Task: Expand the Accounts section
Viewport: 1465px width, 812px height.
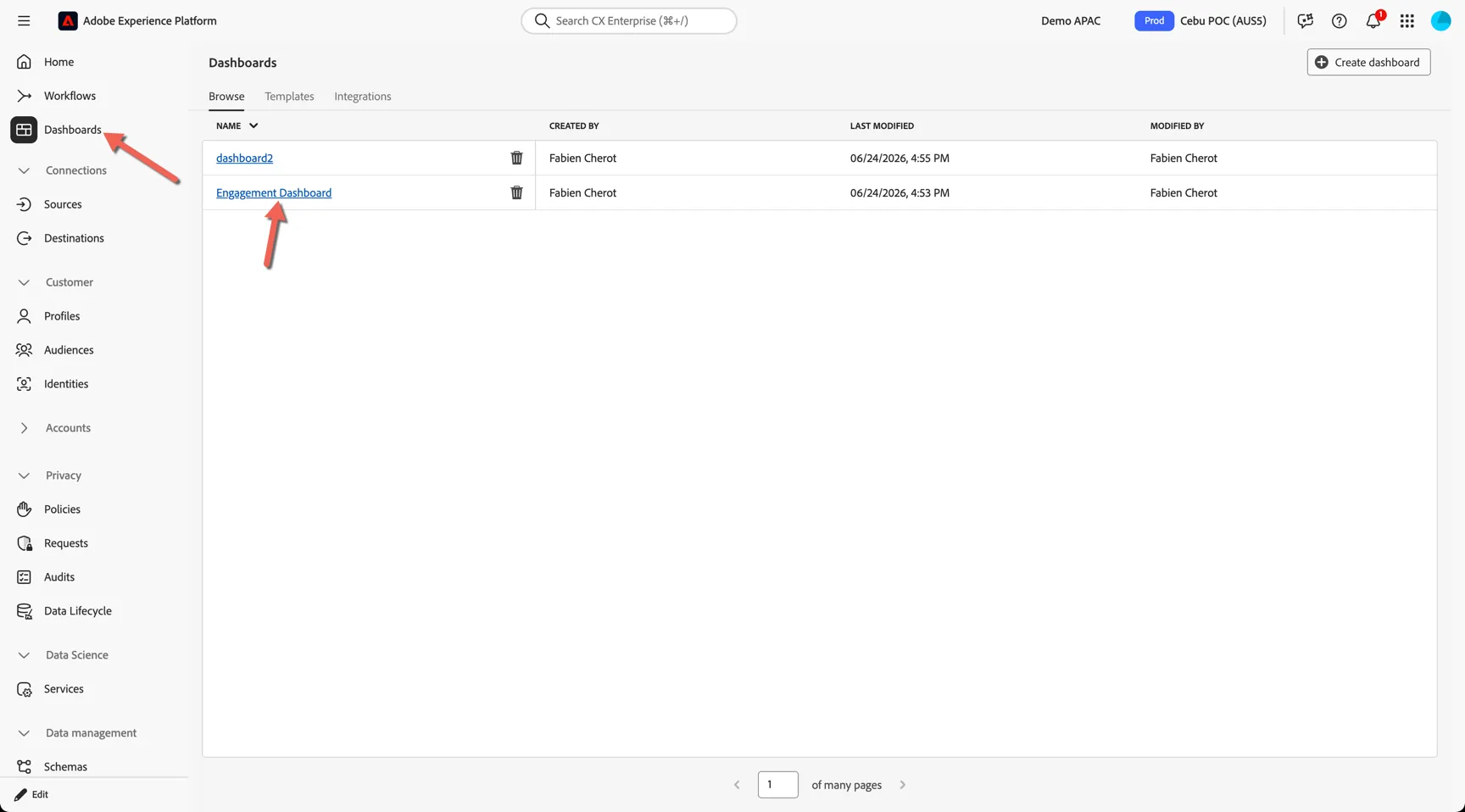Action: click(24, 428)
